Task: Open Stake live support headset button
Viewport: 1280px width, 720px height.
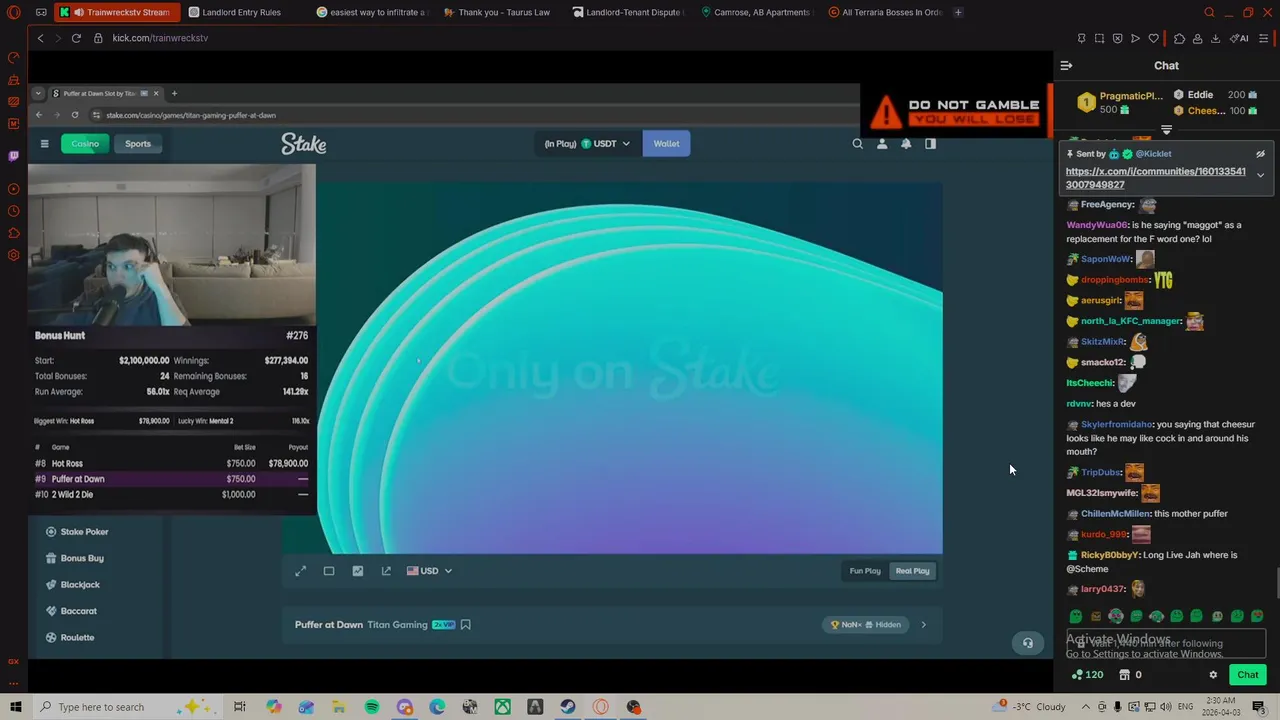Action: 1027,643
